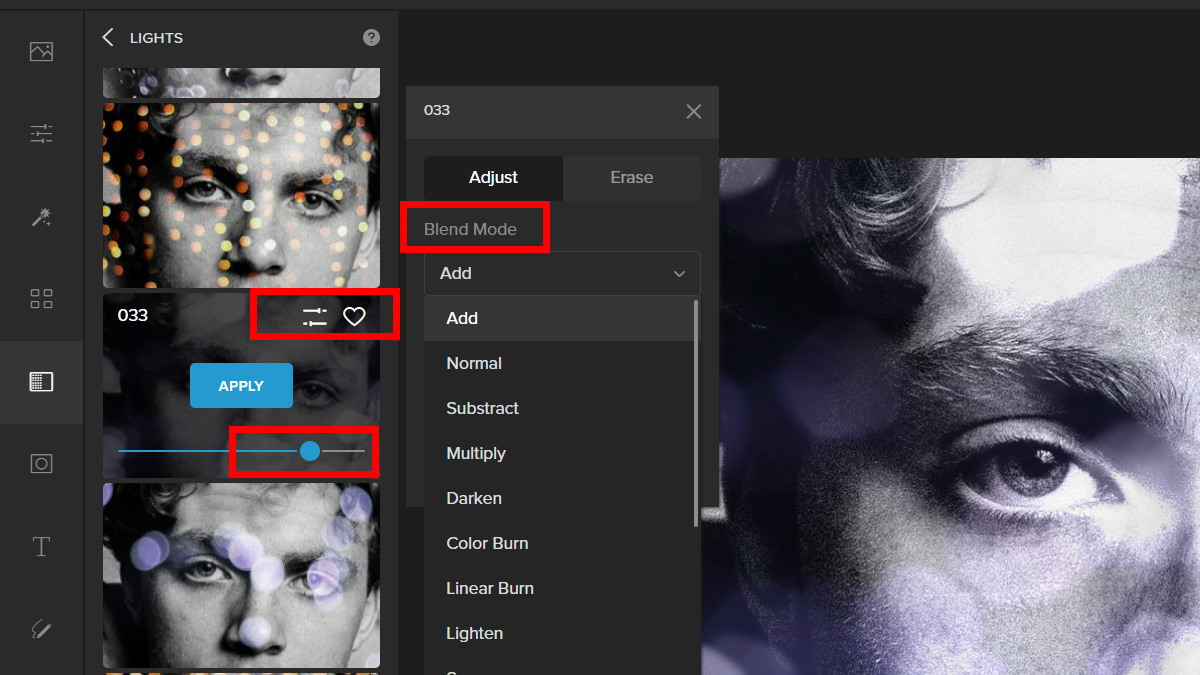Select the orange bokeh lights thumbnail

coord(241,195)
